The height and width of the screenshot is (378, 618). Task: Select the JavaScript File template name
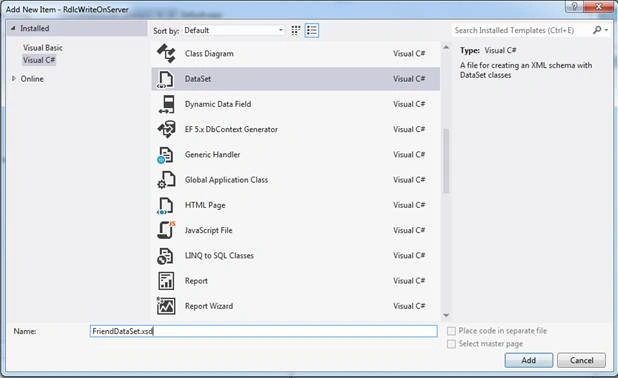[208, 230]
